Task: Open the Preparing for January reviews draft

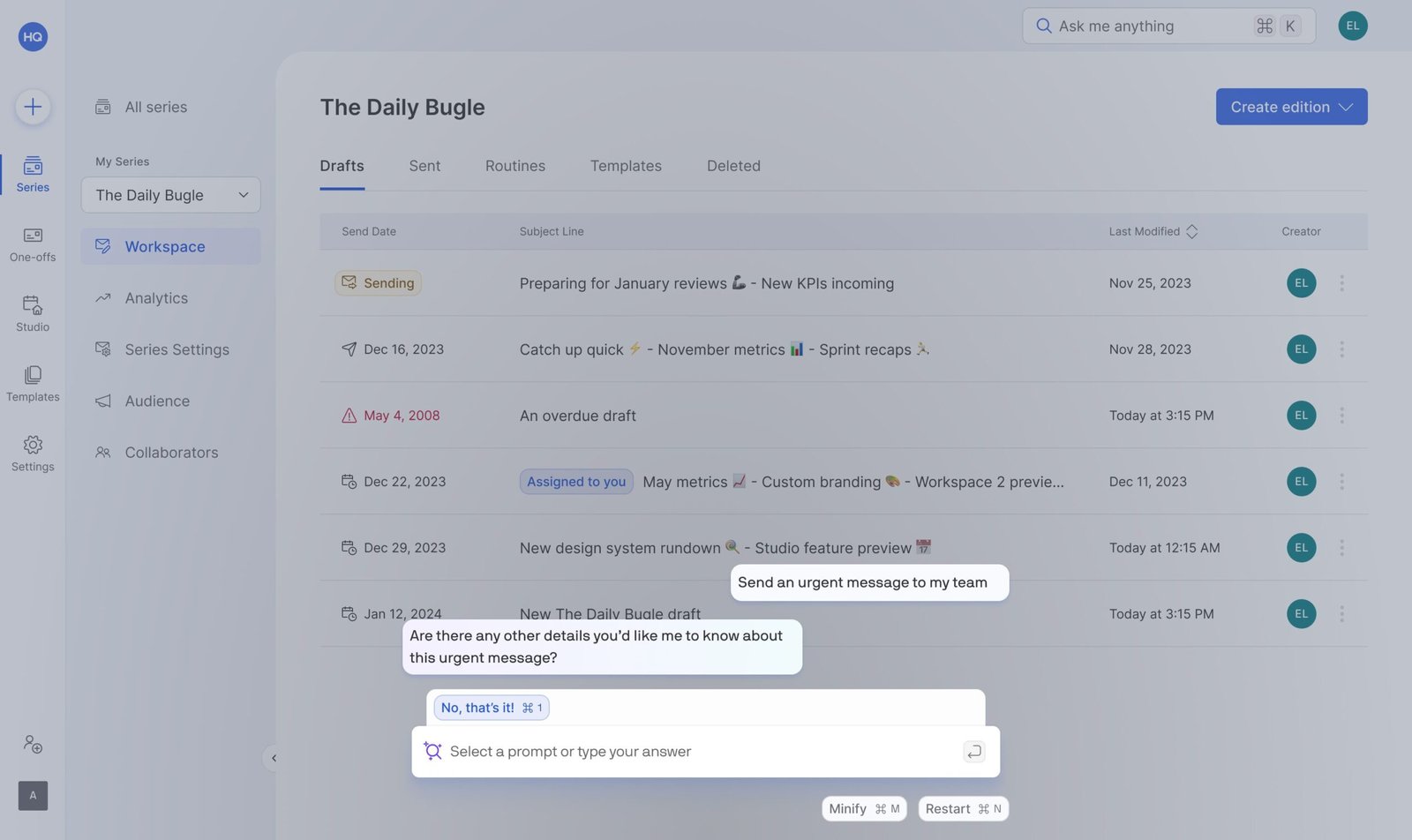Action: pos(706,283)
